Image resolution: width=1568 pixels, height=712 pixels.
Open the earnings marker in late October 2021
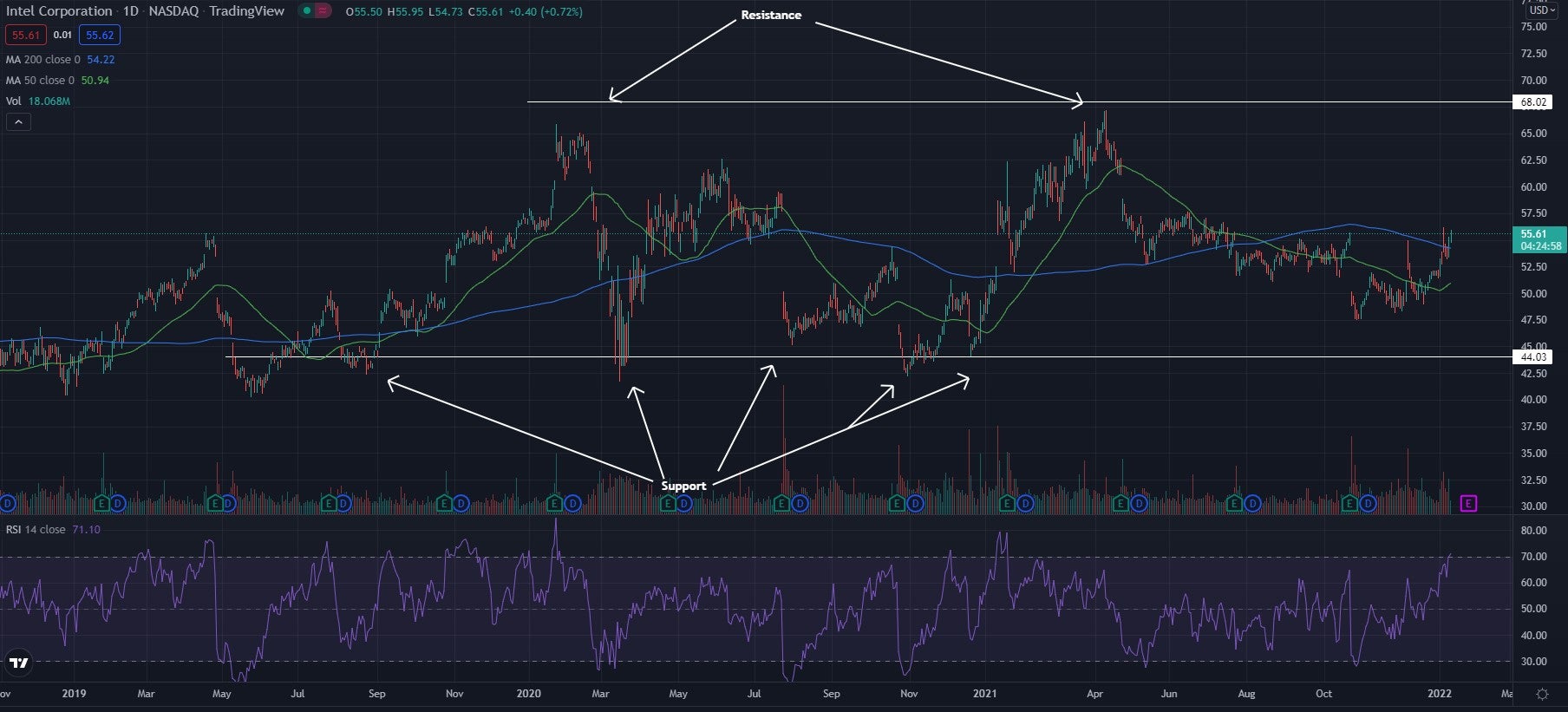1349,503
